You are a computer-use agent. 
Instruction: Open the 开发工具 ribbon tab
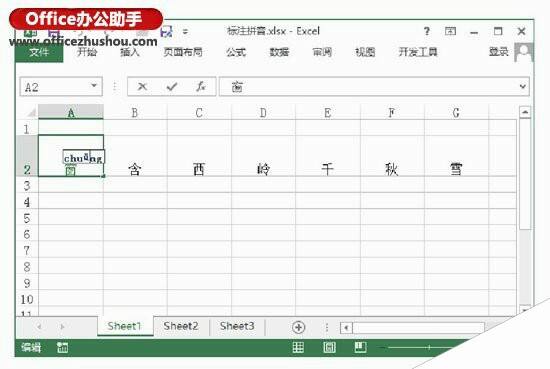coord(418,52)
